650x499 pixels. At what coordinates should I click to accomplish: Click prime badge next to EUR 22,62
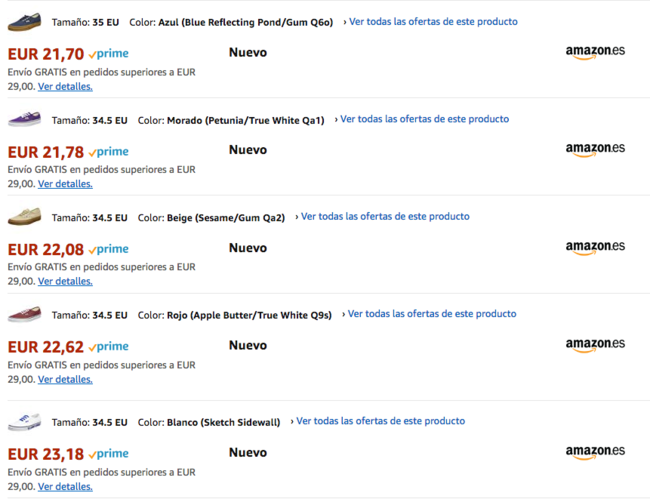pyautogui.click(x=109, y=346)
